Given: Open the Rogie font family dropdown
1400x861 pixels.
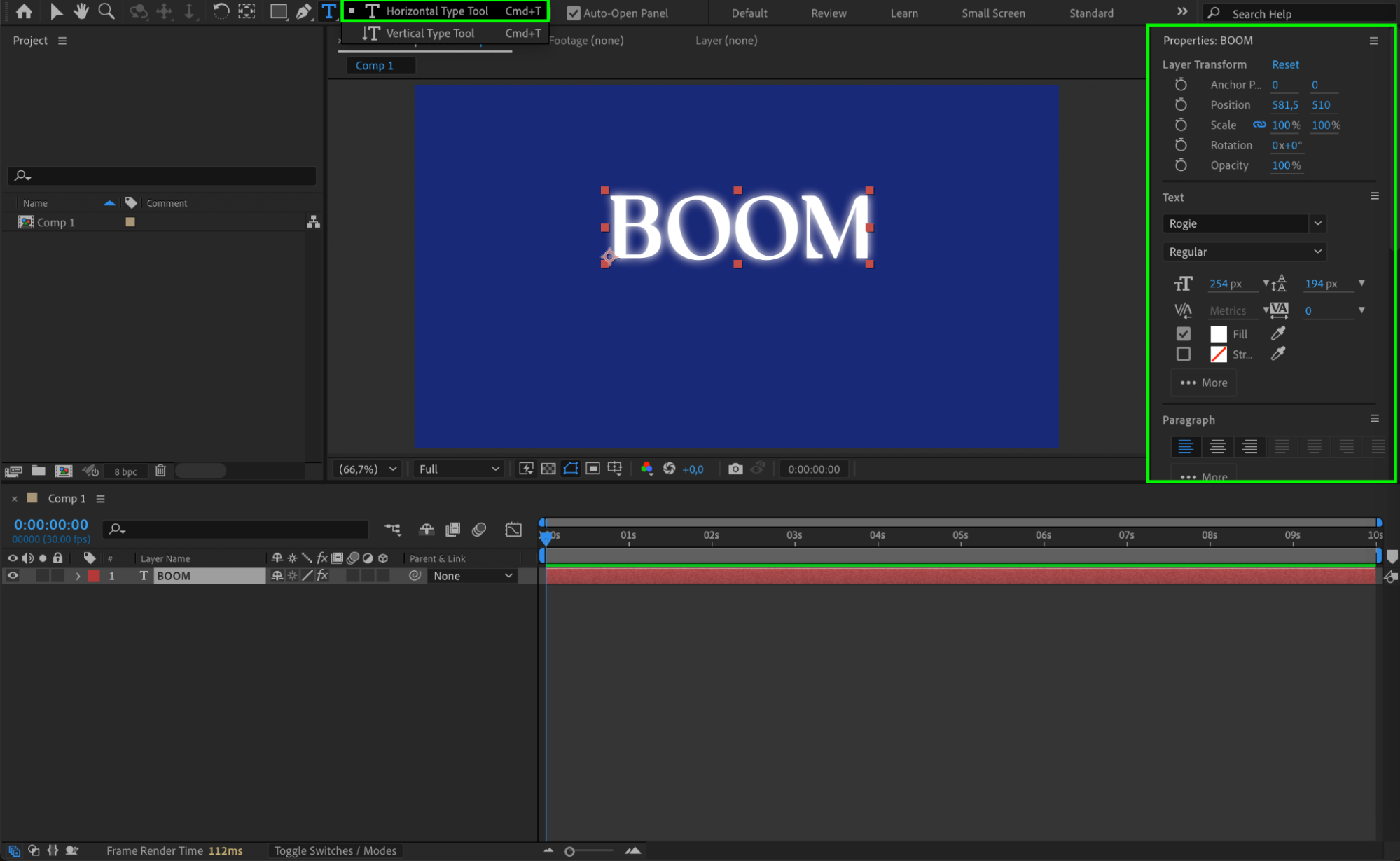Looking at the screenshot, I should (x=1317, y=223).
